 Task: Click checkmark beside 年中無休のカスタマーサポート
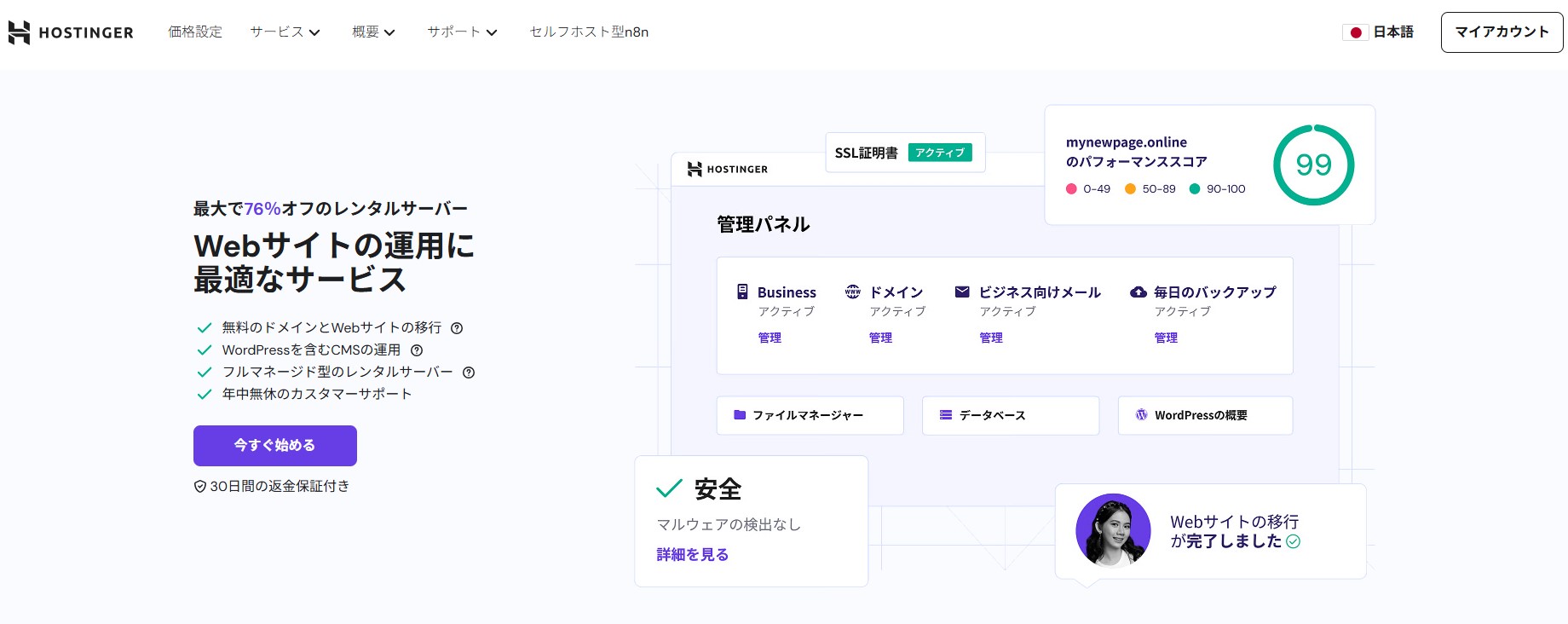[x=205, y=395]
